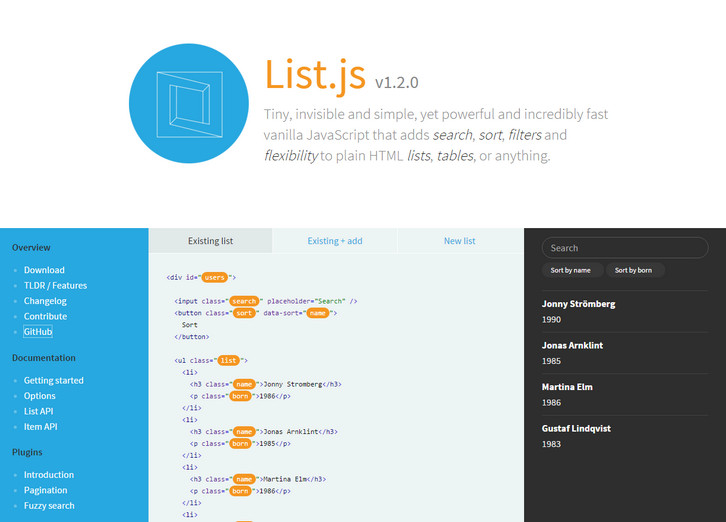Viewport: 726px width, 522px height.
Task: Switch to the Existing list tab
Action: [x=210, y=241]
